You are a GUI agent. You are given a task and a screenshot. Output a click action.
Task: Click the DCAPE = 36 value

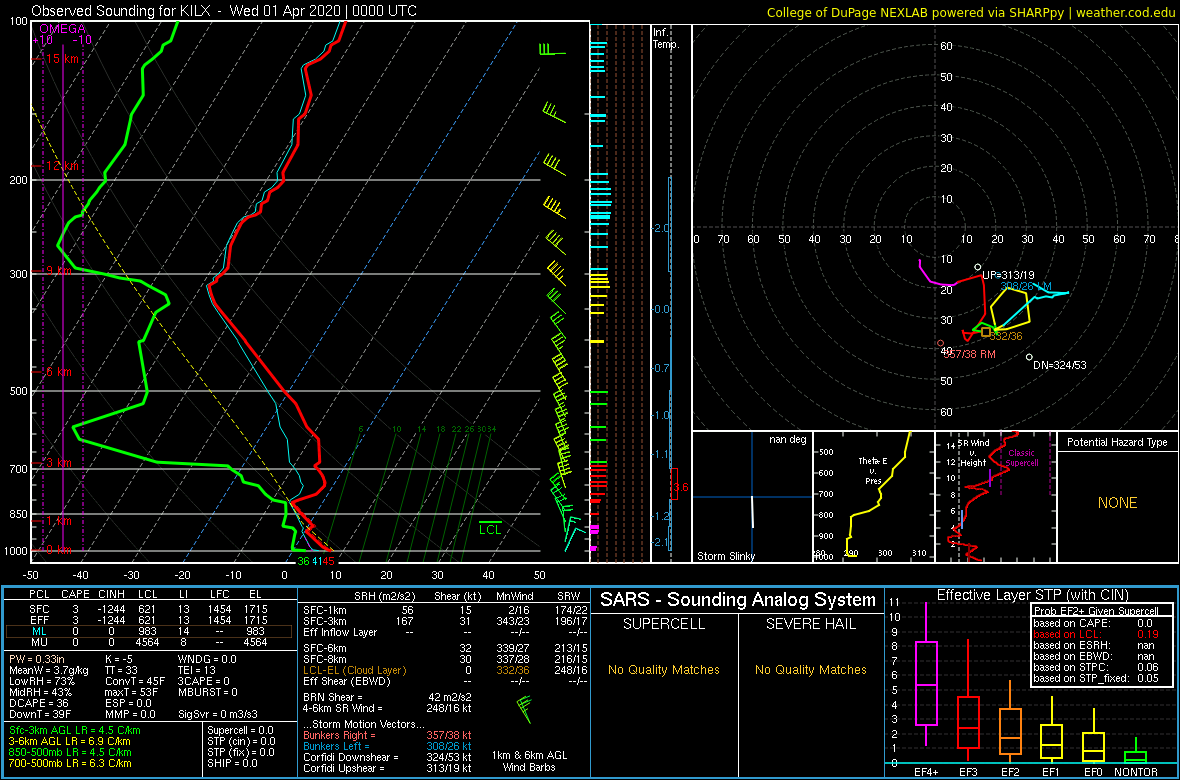pyautogui.click(x=39, y=703)
